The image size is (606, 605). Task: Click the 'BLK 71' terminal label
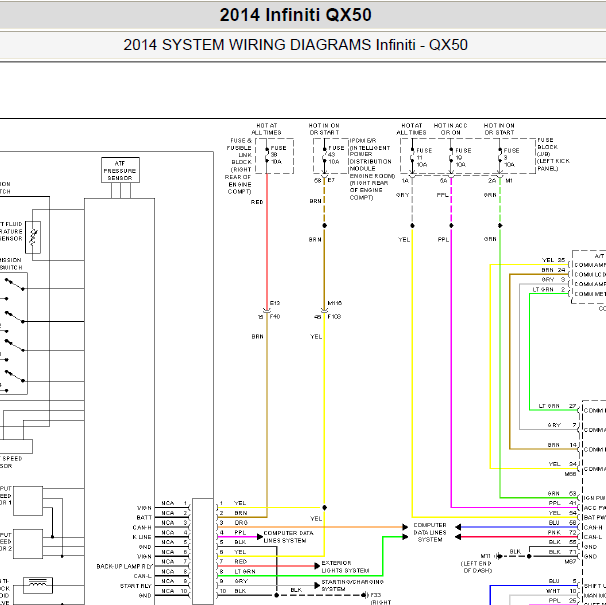pos(562,552)
